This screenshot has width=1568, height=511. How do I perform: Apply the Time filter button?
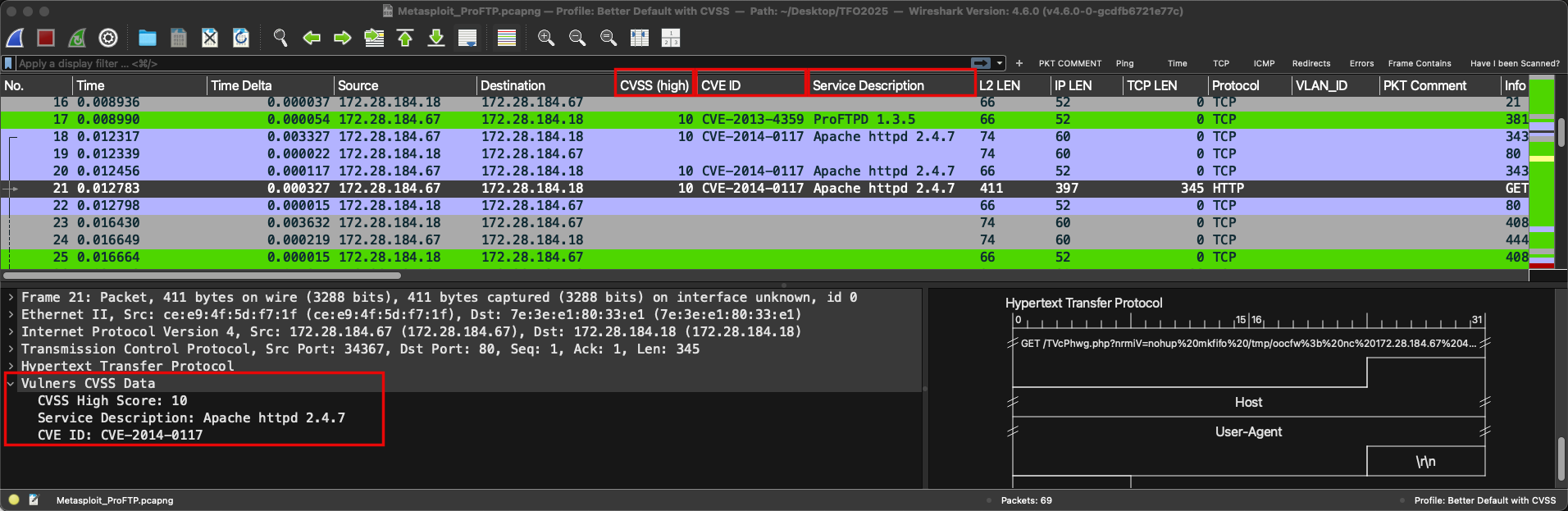[x=1178, y=63]
